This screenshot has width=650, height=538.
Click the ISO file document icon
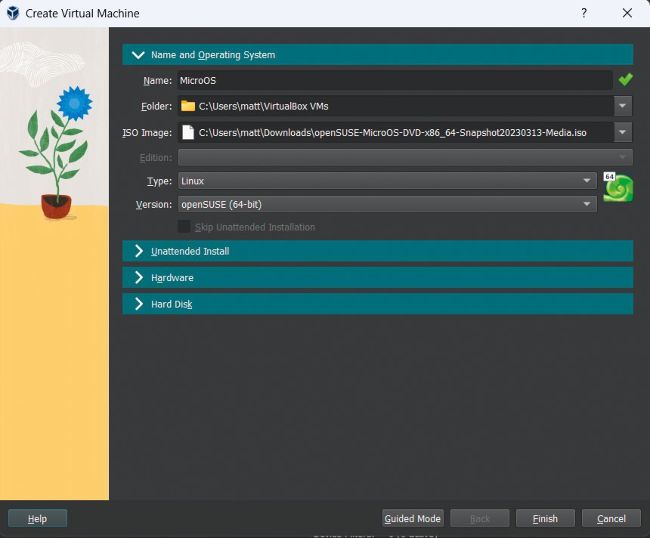point(188,132)
